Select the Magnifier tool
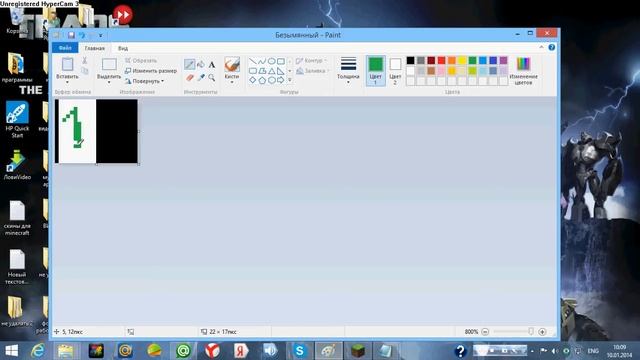 [x=212, y=77]
